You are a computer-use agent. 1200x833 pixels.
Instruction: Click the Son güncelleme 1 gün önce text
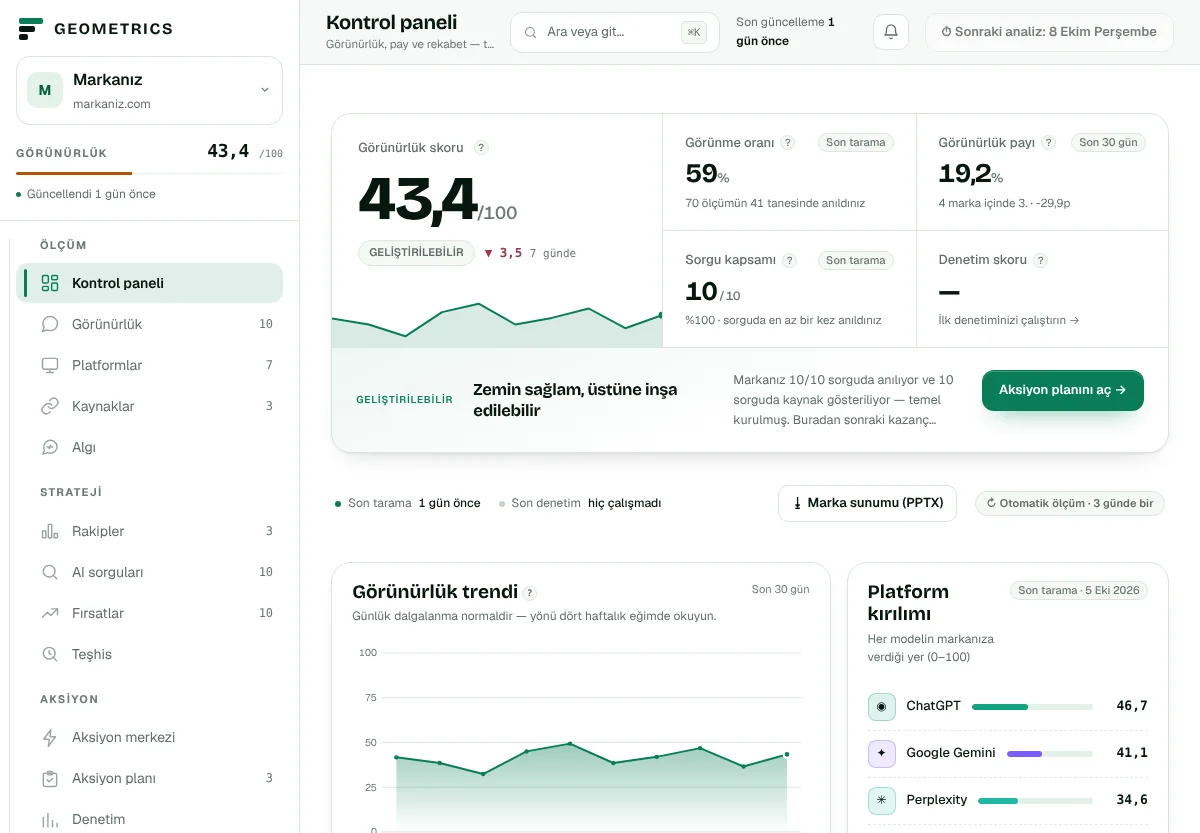pos(785,32)
